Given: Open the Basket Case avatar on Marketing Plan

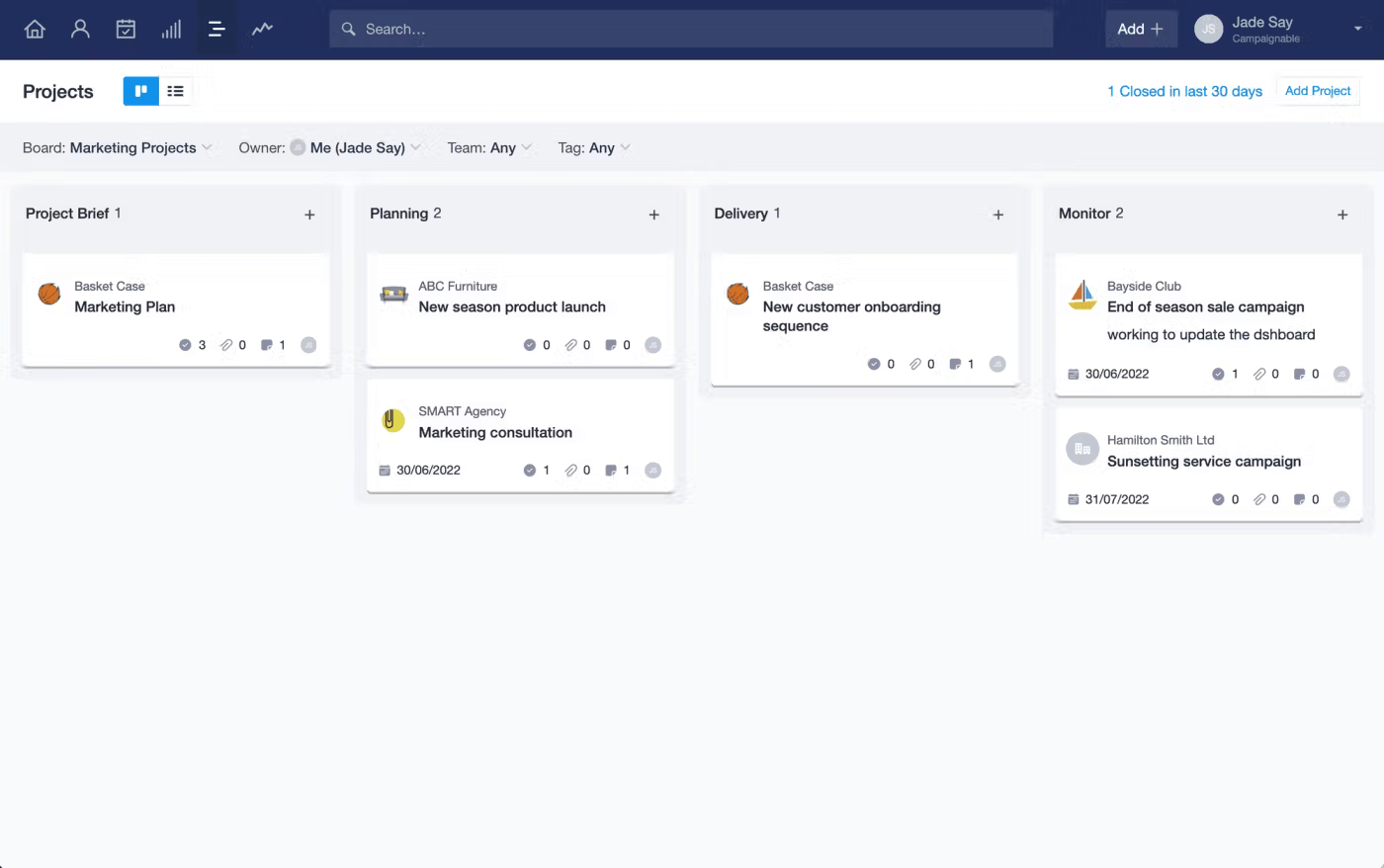Looking at the screenshot, I should (x=48, y=294).
